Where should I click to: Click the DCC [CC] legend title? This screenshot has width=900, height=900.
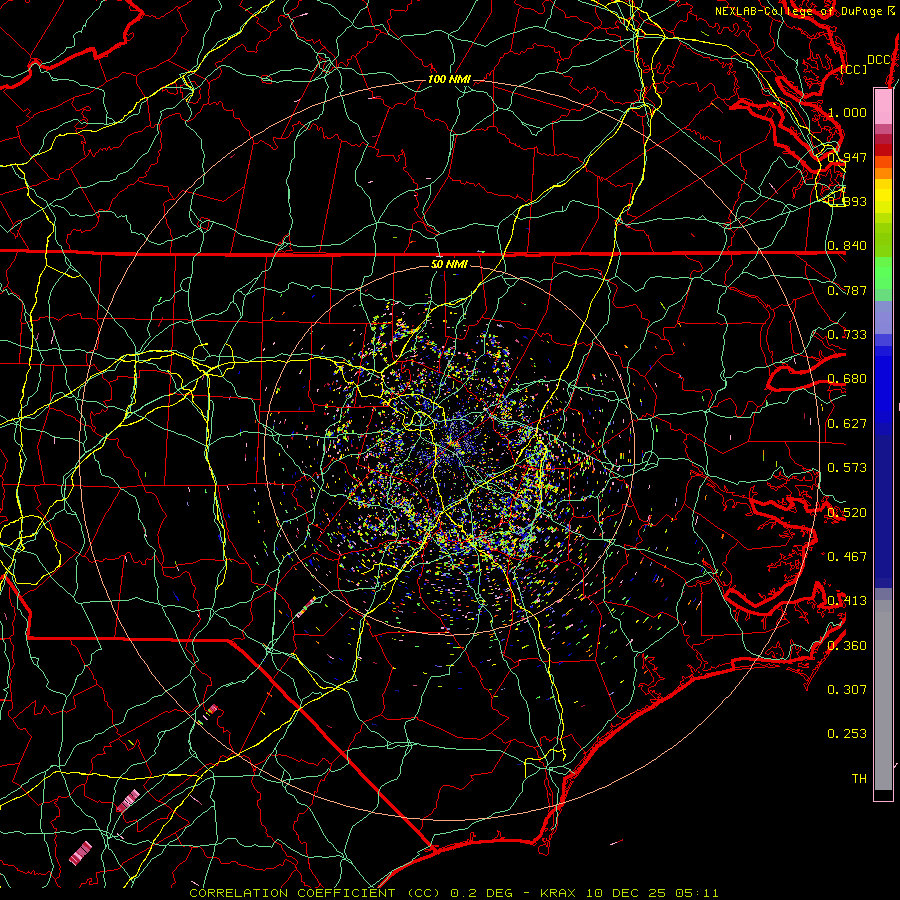tap(866, 64)
